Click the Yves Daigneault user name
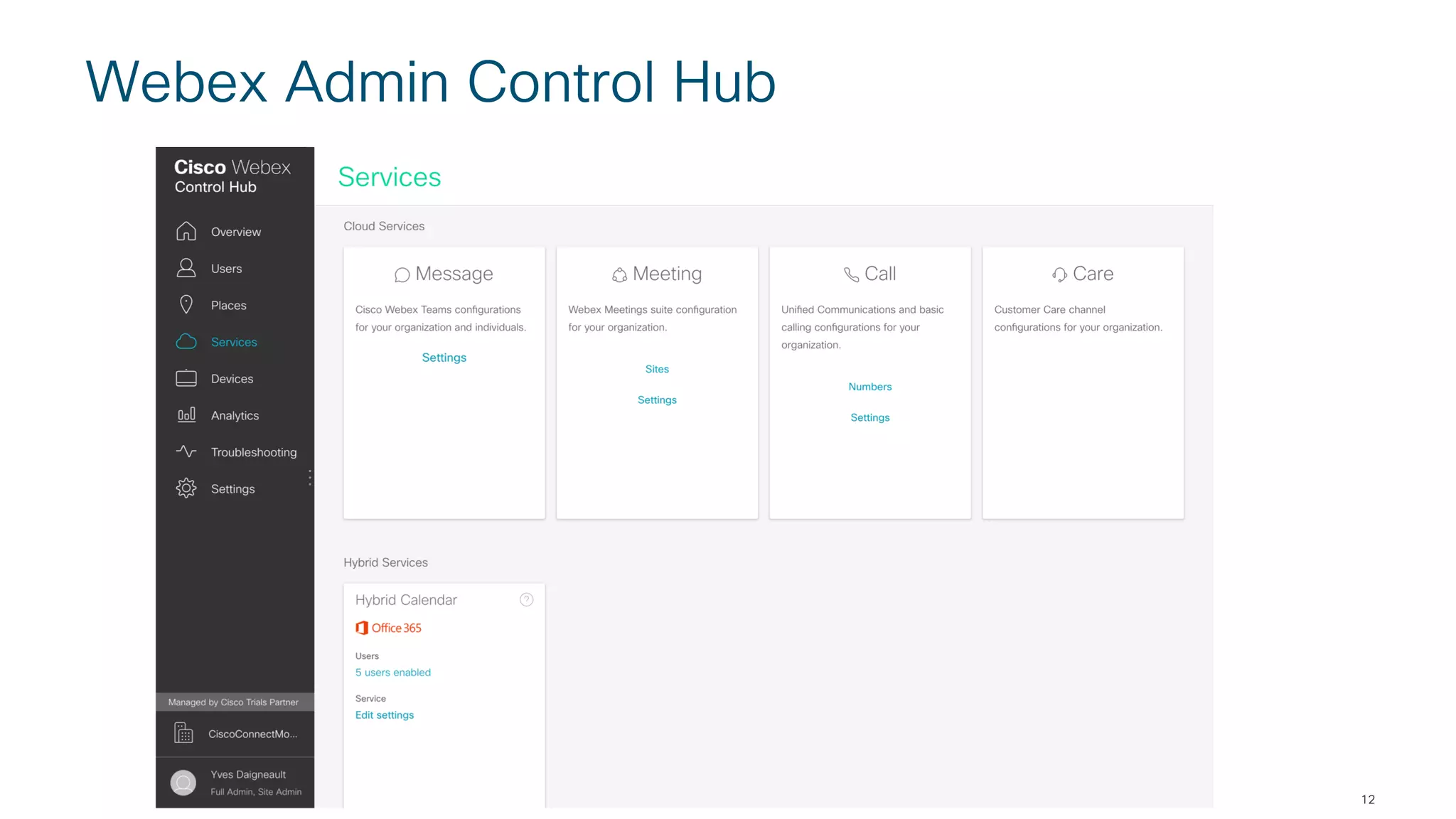 (248, 774)
